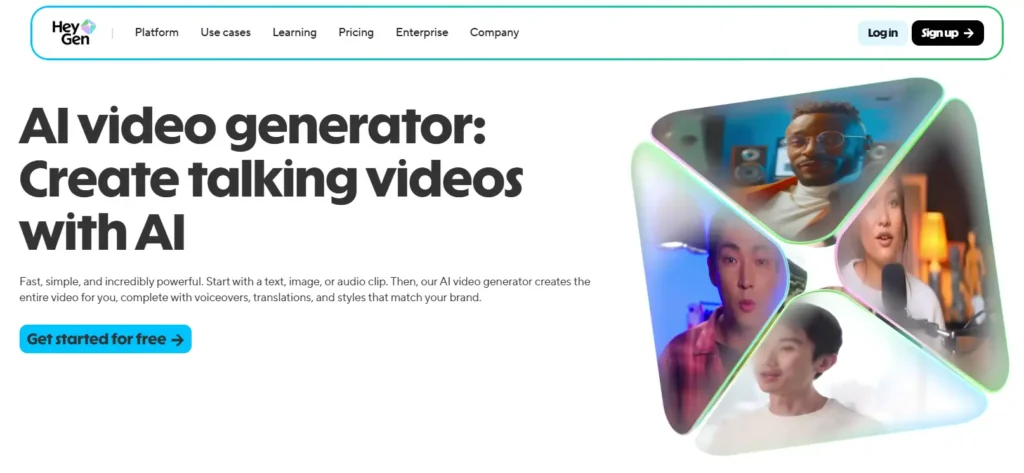
Task: Click the description paragraph about voiceovers
Action: pos(305,289)
